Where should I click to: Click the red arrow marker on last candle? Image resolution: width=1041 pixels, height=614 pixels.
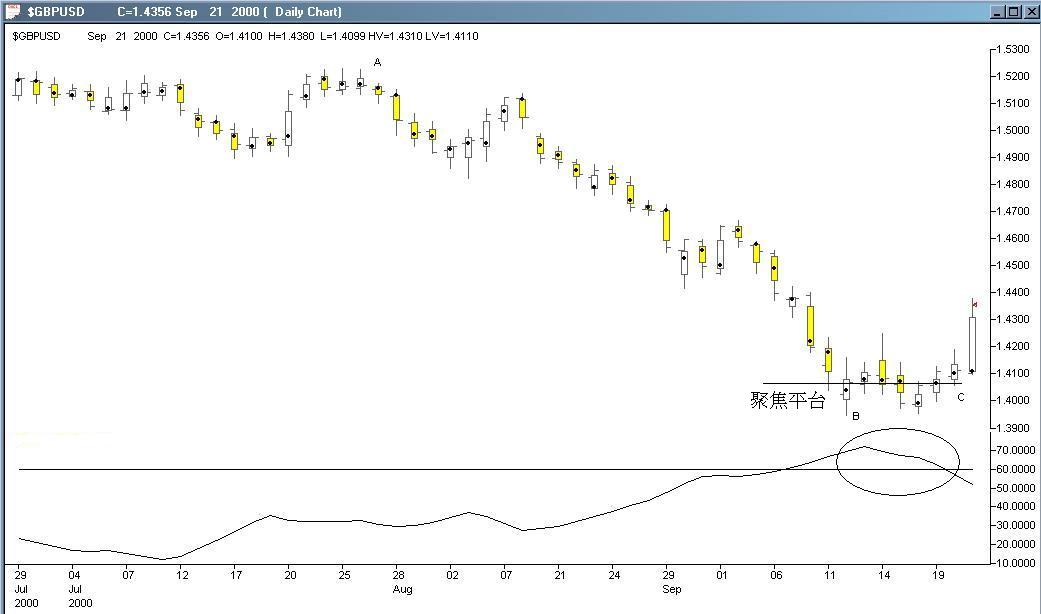coord(974,304)
